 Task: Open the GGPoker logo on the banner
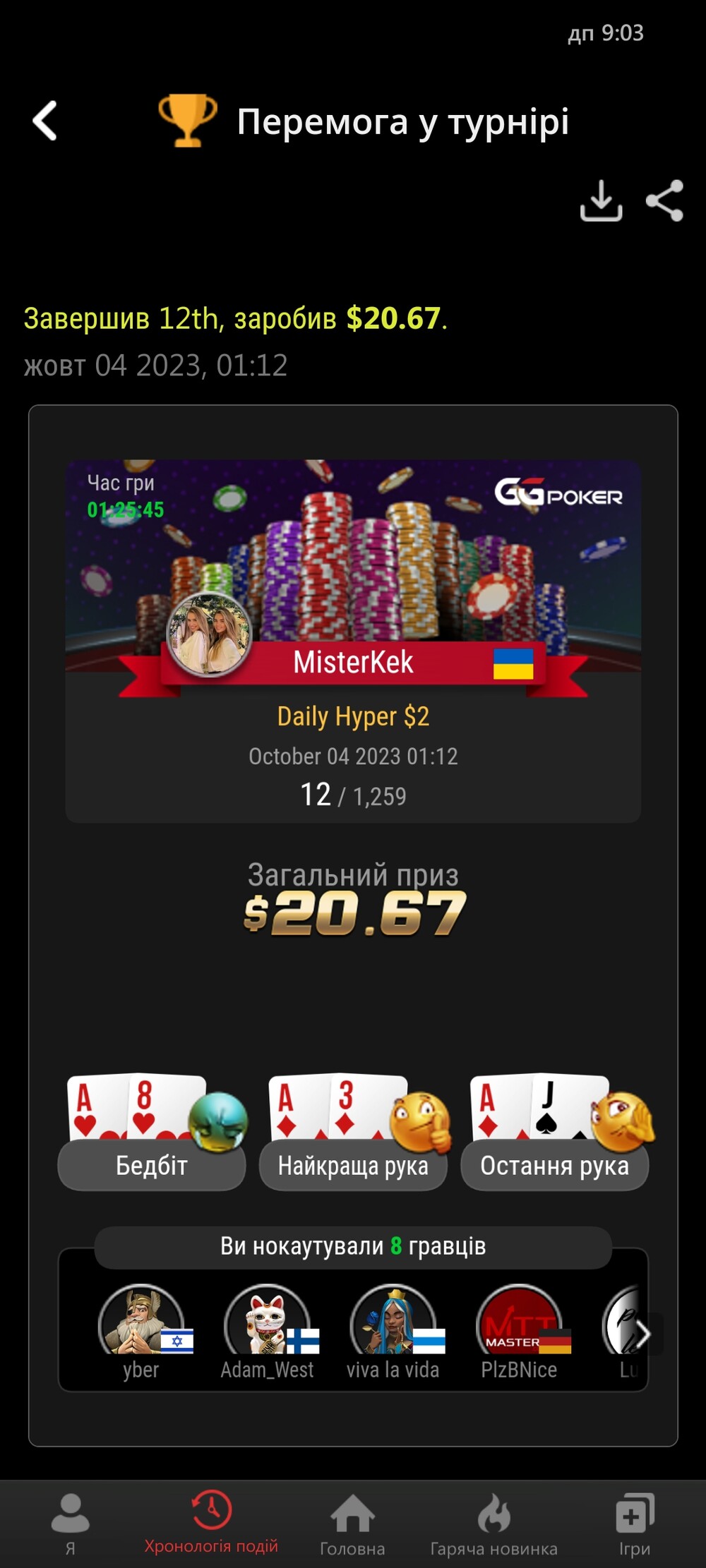click(558, 493)
